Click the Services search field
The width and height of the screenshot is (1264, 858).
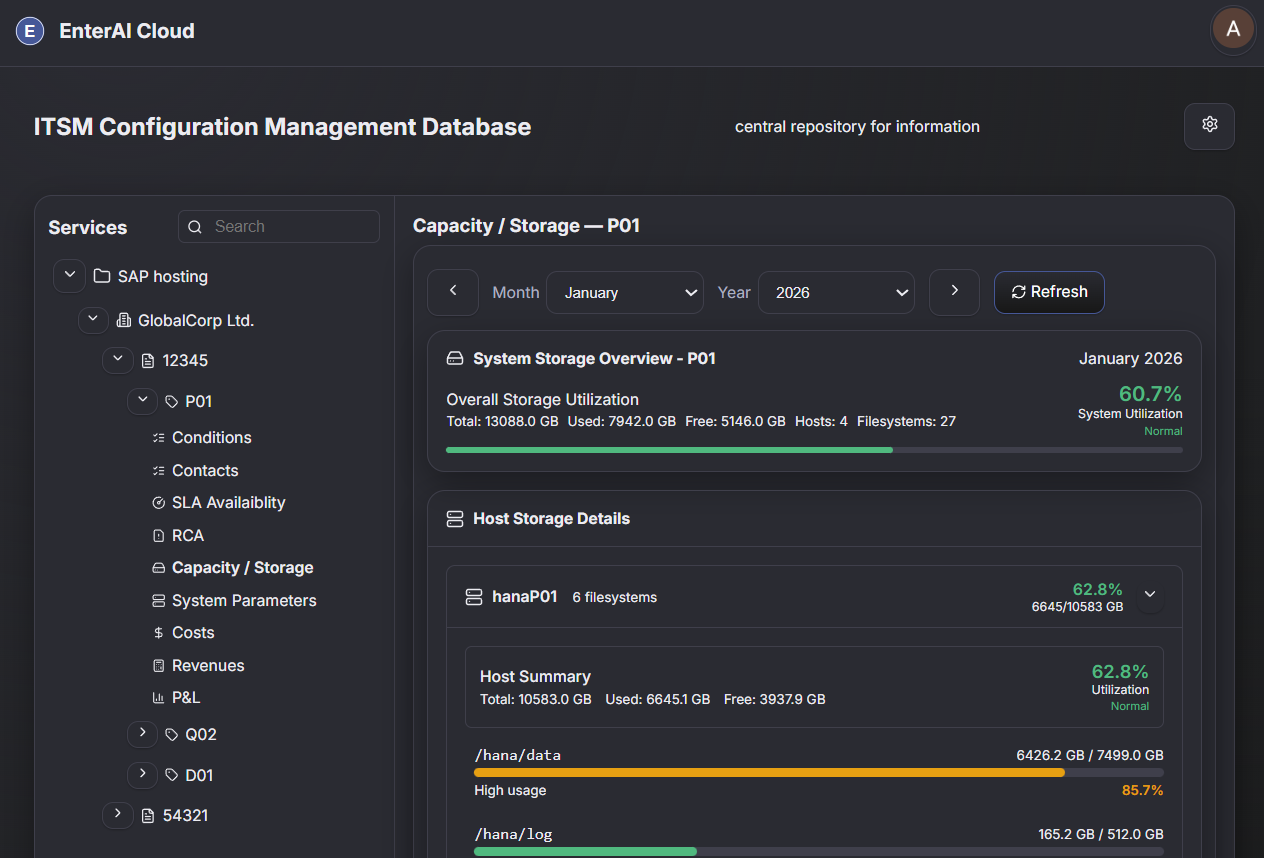click(290, 227)
